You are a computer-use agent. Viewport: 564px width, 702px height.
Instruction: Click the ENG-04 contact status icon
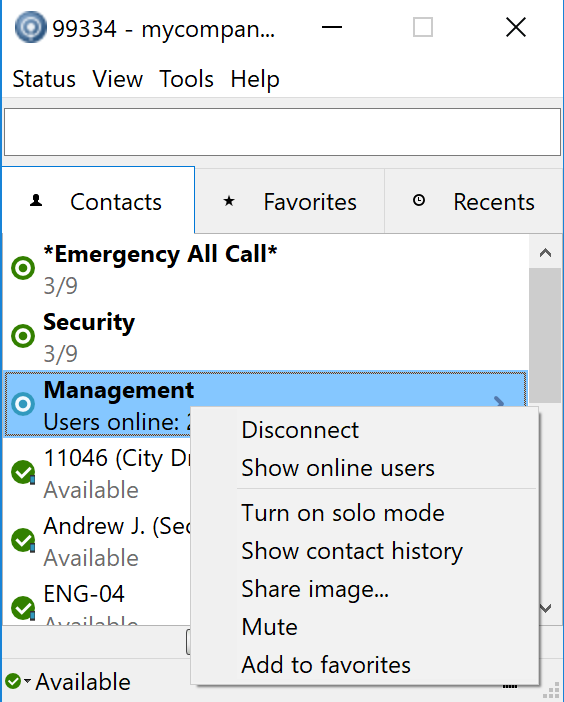tap(23, 608)
